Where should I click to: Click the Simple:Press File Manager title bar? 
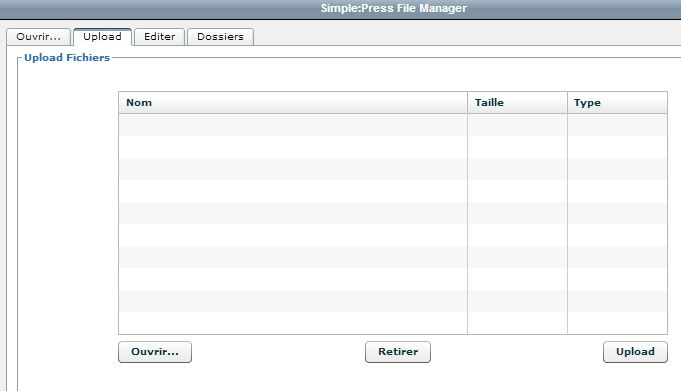(340, 9)
